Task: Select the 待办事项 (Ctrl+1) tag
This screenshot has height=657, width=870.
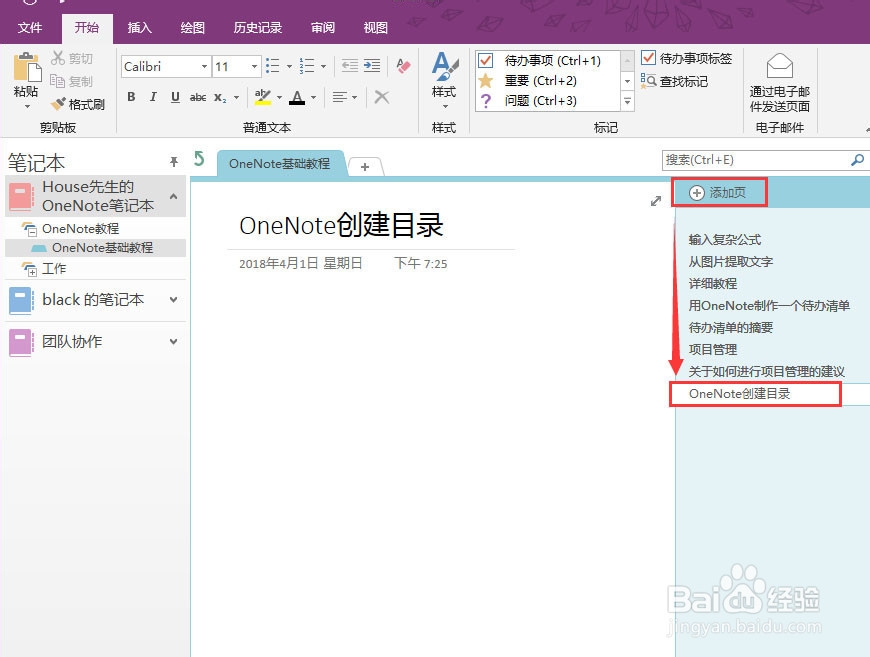Action: [x=548, y=60]
